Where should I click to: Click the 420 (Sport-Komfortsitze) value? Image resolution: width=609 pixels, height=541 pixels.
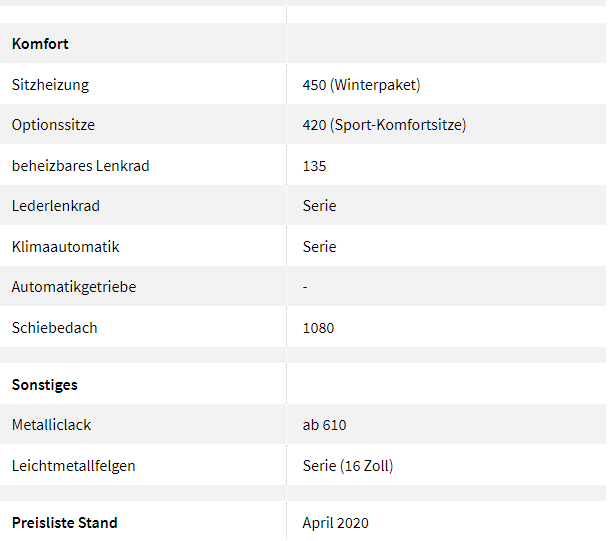coord(384,125)
